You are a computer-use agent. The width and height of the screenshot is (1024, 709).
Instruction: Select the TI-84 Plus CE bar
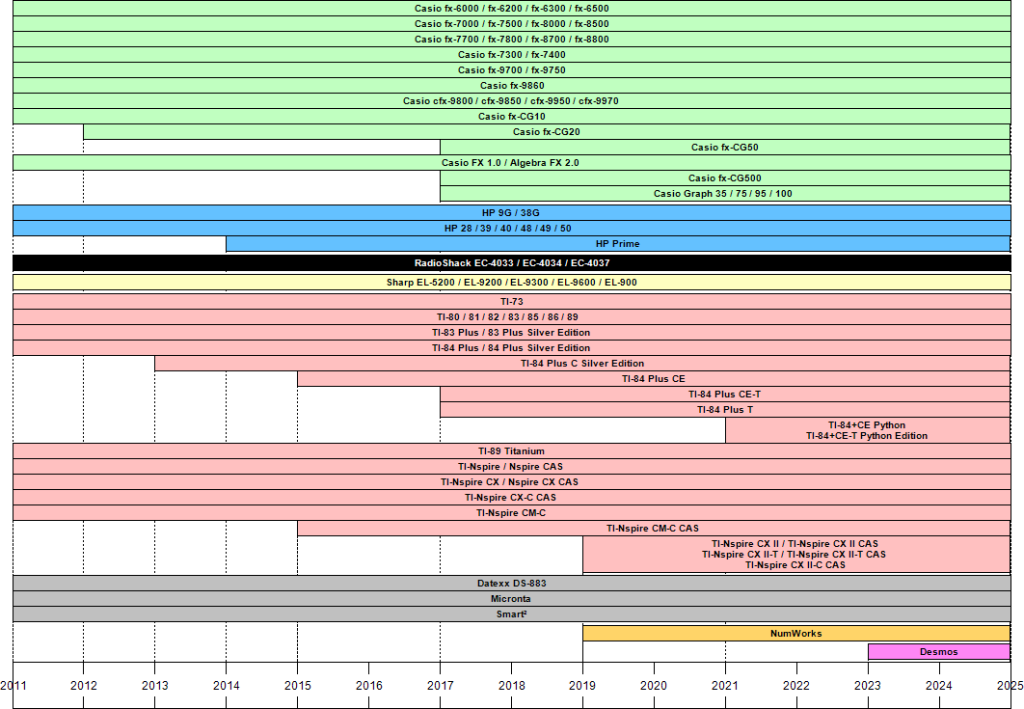(654, 379)
